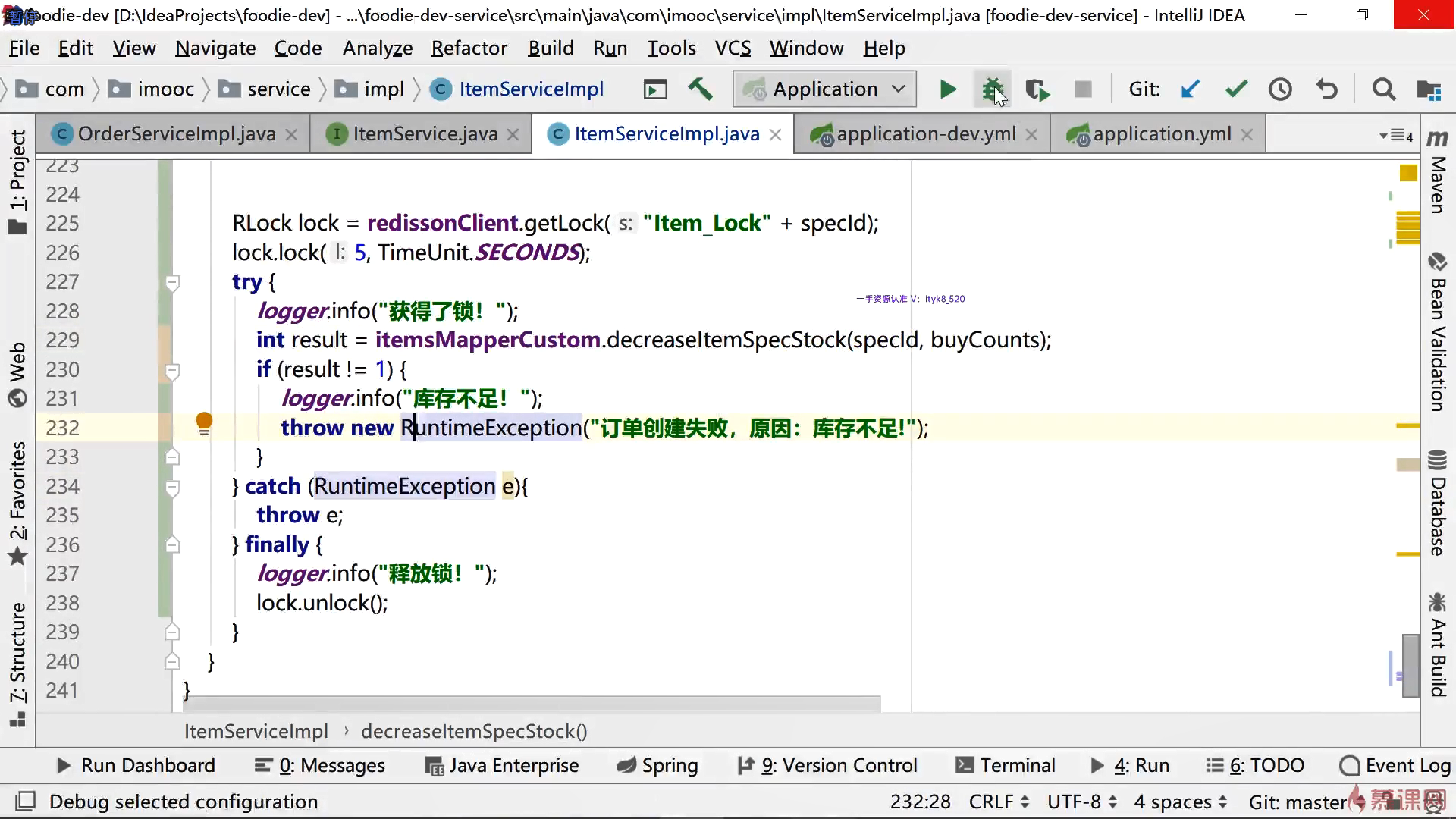
Task: Click Git: master branch widget
Action: point(1297,802)
